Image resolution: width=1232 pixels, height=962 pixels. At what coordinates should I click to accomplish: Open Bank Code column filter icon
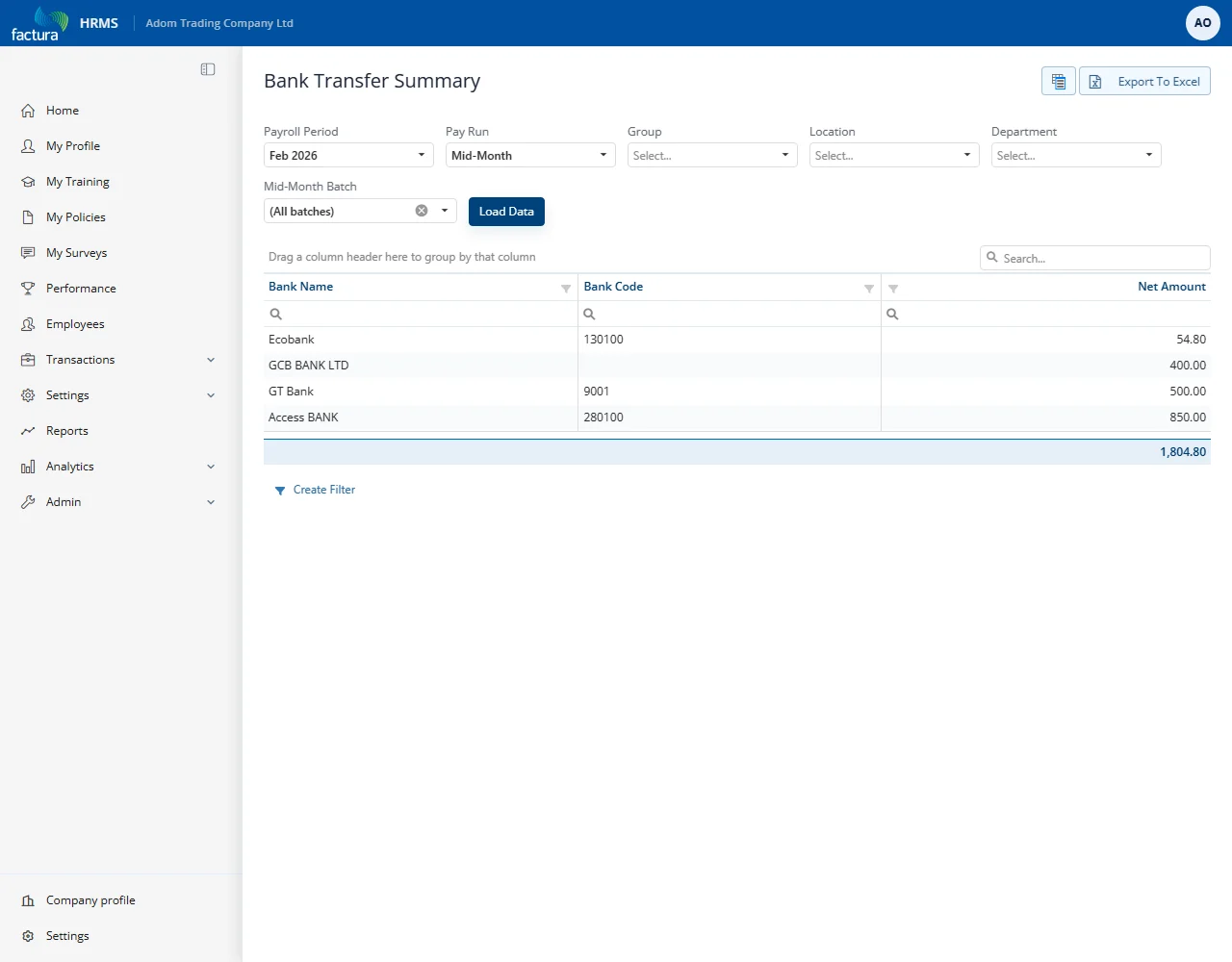[869, 289]
